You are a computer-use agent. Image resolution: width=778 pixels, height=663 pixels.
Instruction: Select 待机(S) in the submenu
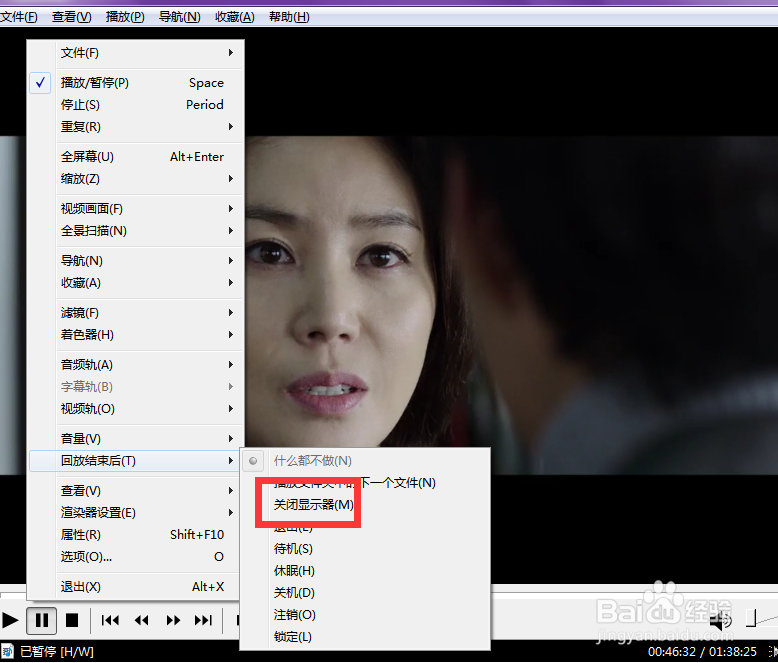pyautogui.click(x=365, y=549)
